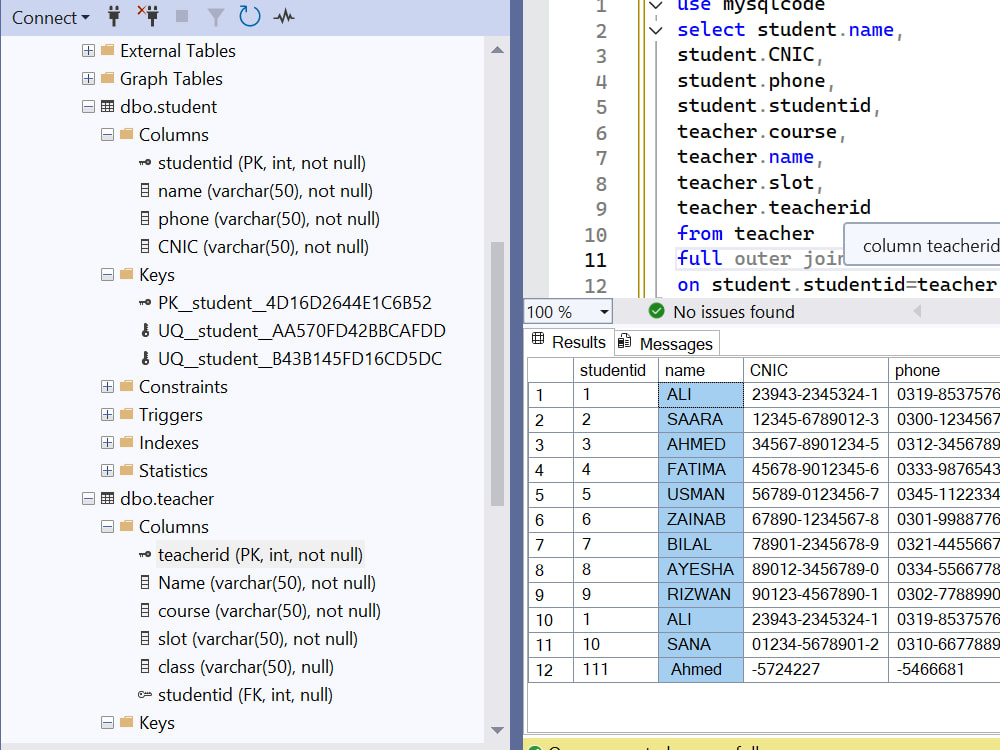
Task: Open the Connect dropdown in Object Explorer
Action: (50, 17)
